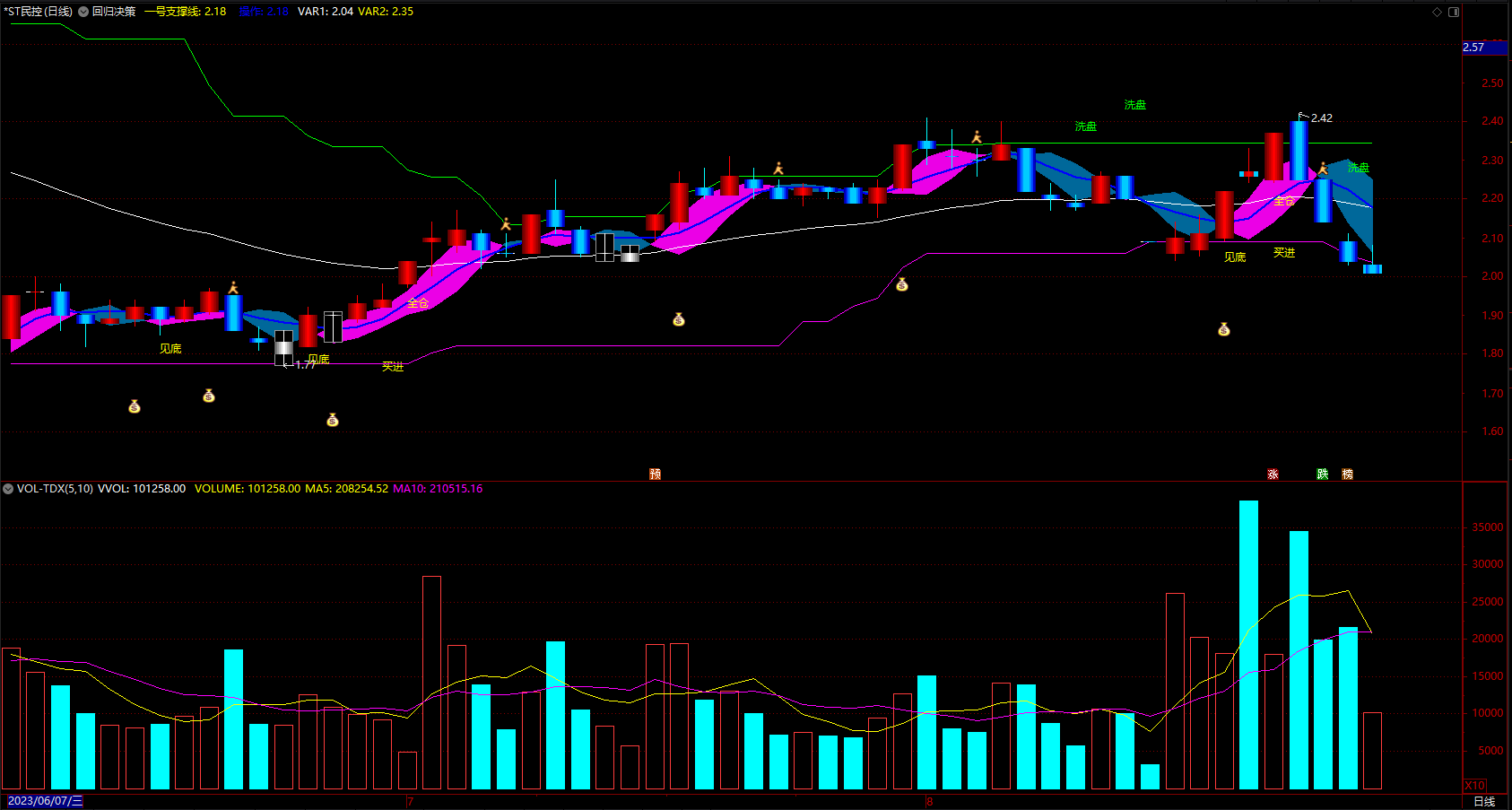This screenshot has width=1512, height=810.
Task: Click the VAR2: 2.35 value
Action: point(386,12)
